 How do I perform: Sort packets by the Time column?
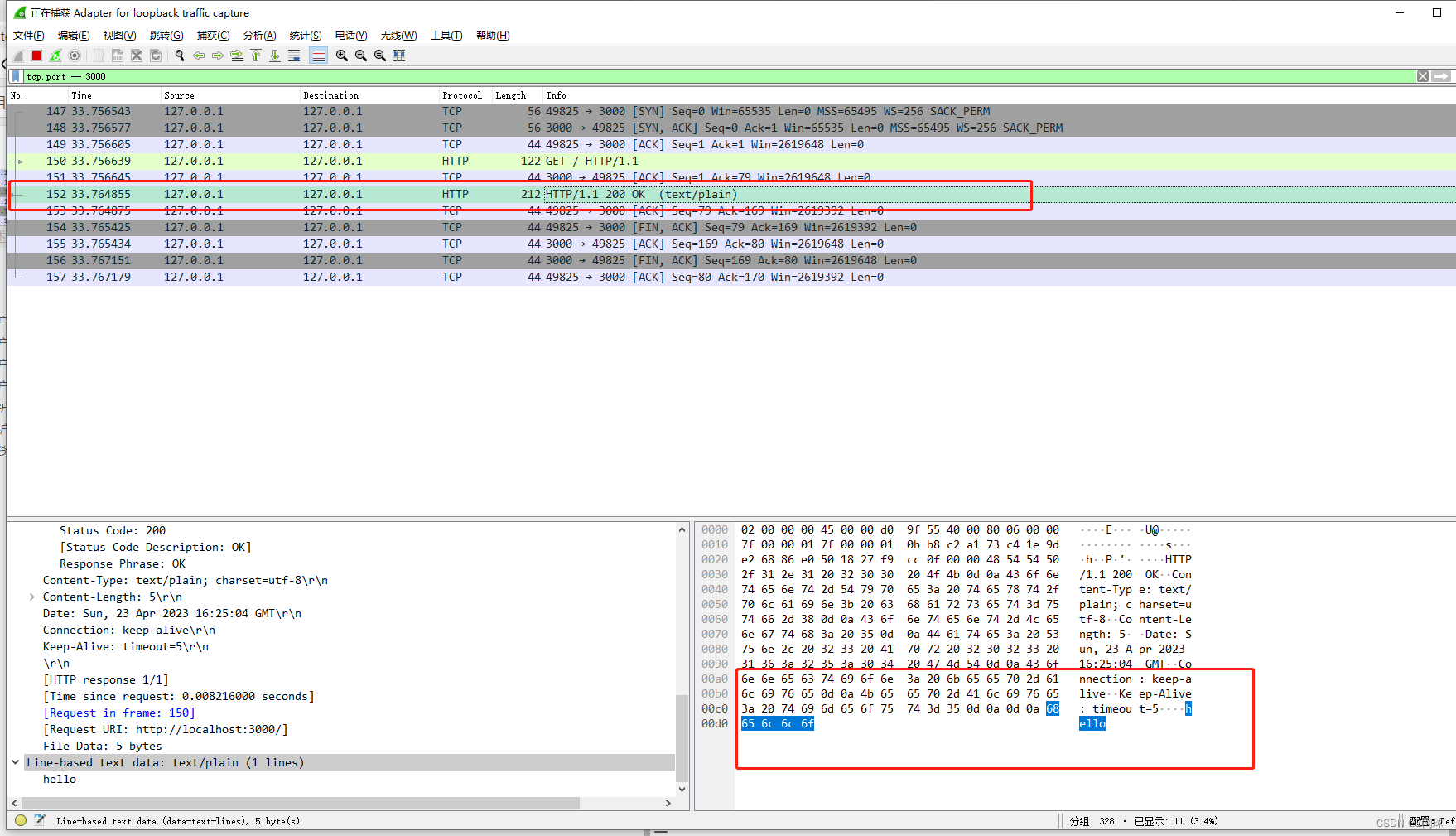(x=114, y=95)
